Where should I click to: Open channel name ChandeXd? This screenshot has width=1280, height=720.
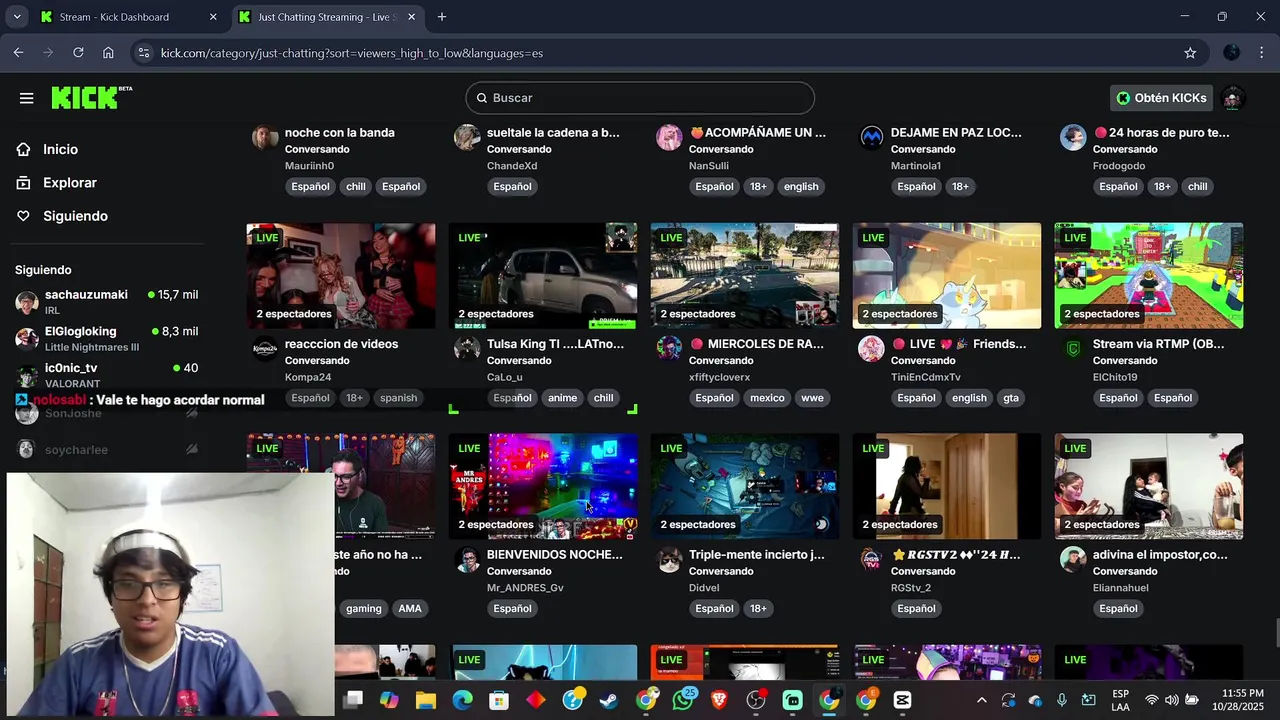(x=512, y=166)
